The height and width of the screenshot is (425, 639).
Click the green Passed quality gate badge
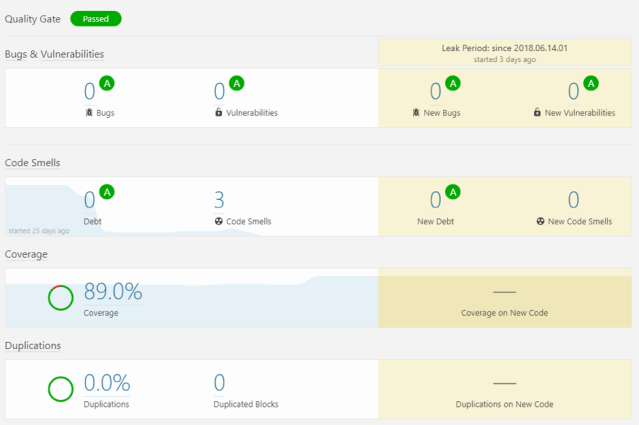96,19
